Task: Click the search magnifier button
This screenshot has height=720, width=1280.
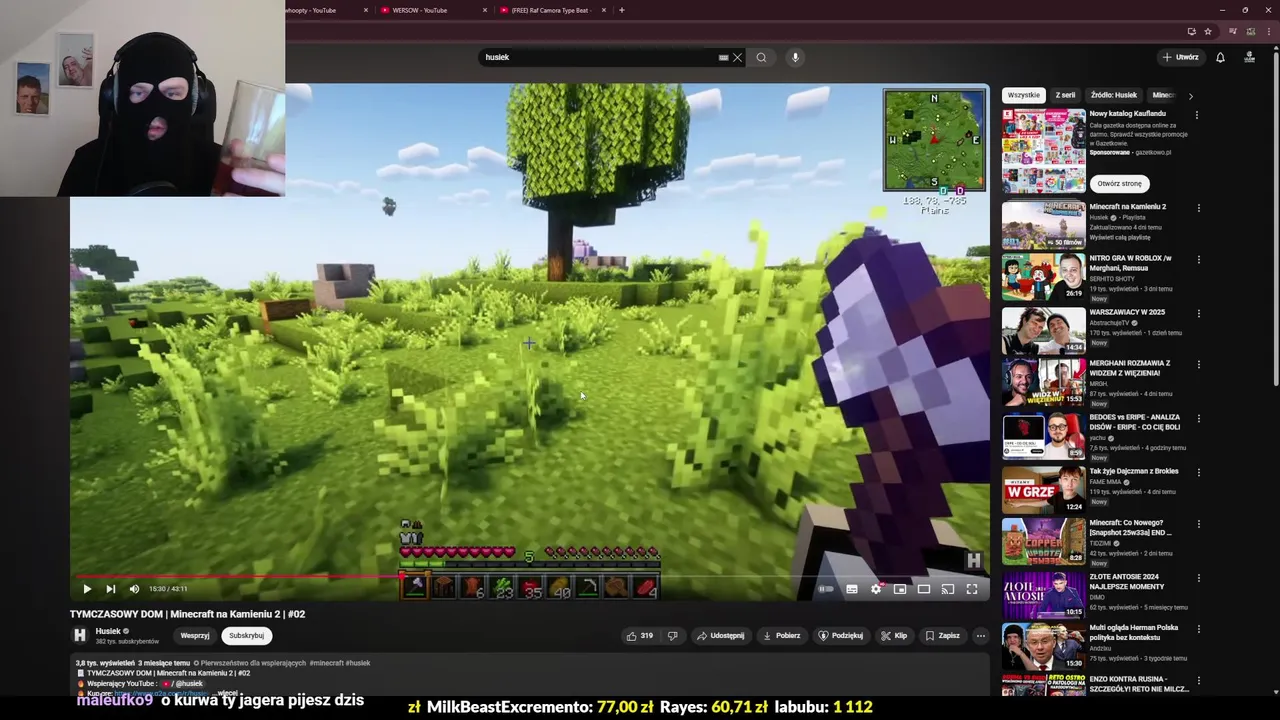Action: 761,57
